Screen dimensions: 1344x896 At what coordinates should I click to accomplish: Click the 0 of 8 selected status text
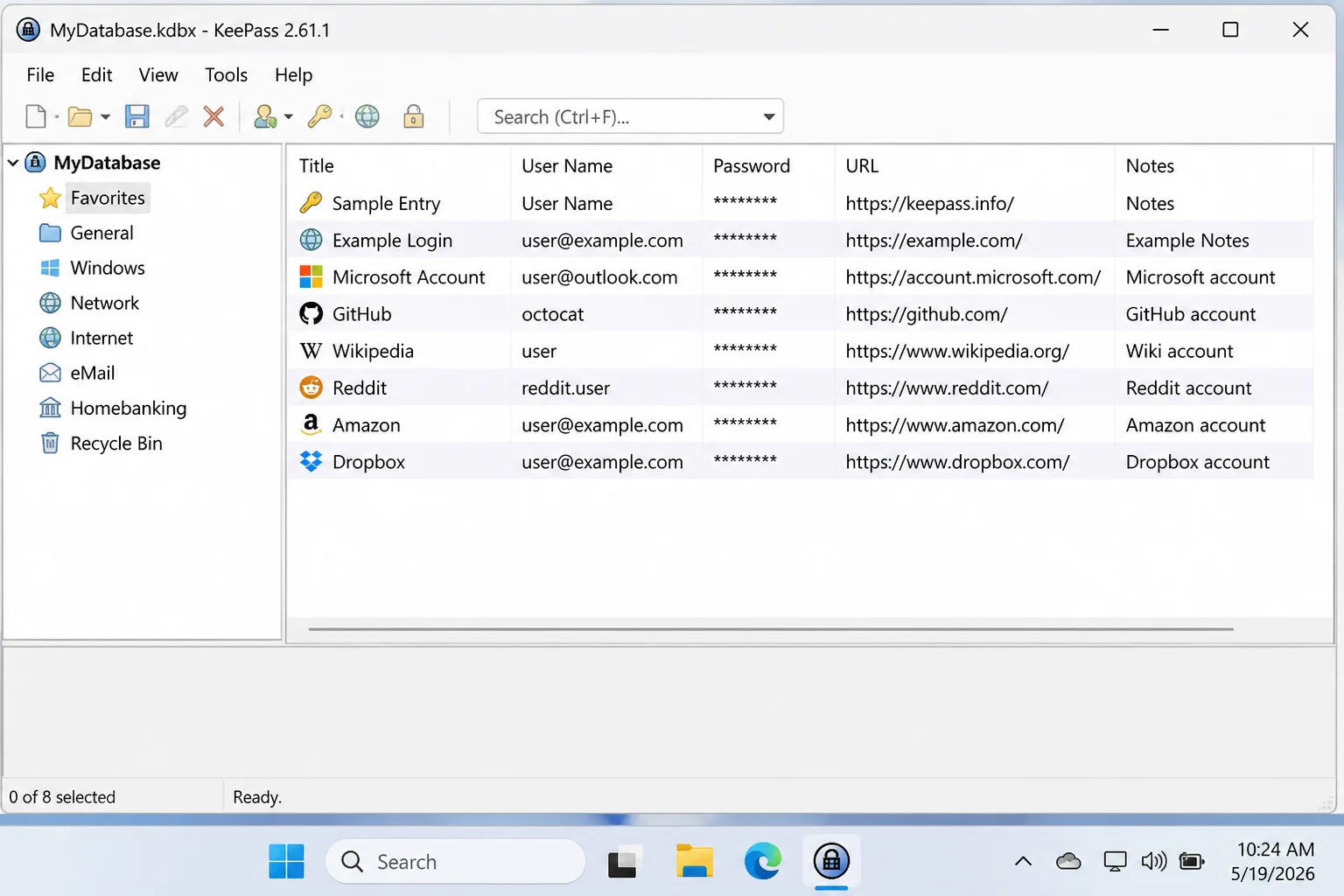click(62, 797)
